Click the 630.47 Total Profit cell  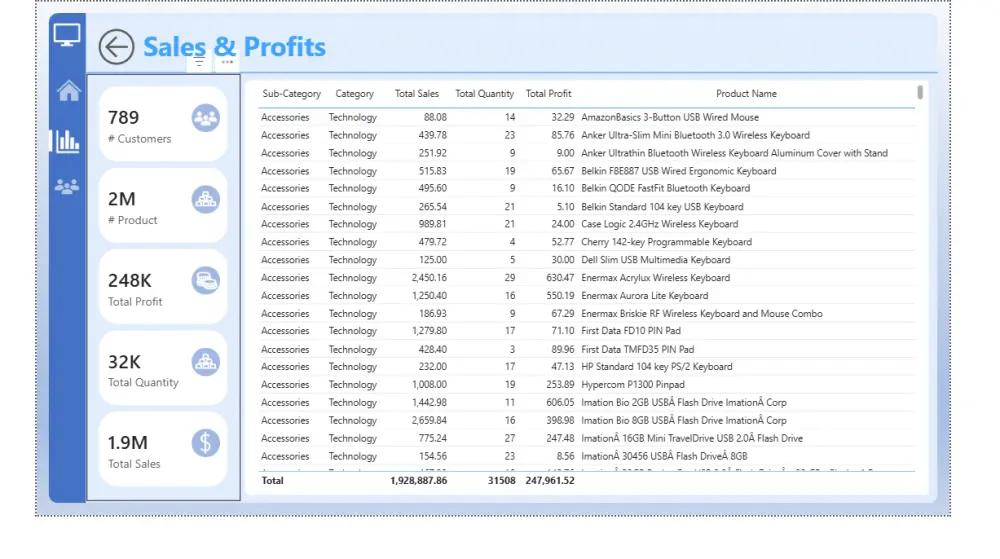pos(560,277)
